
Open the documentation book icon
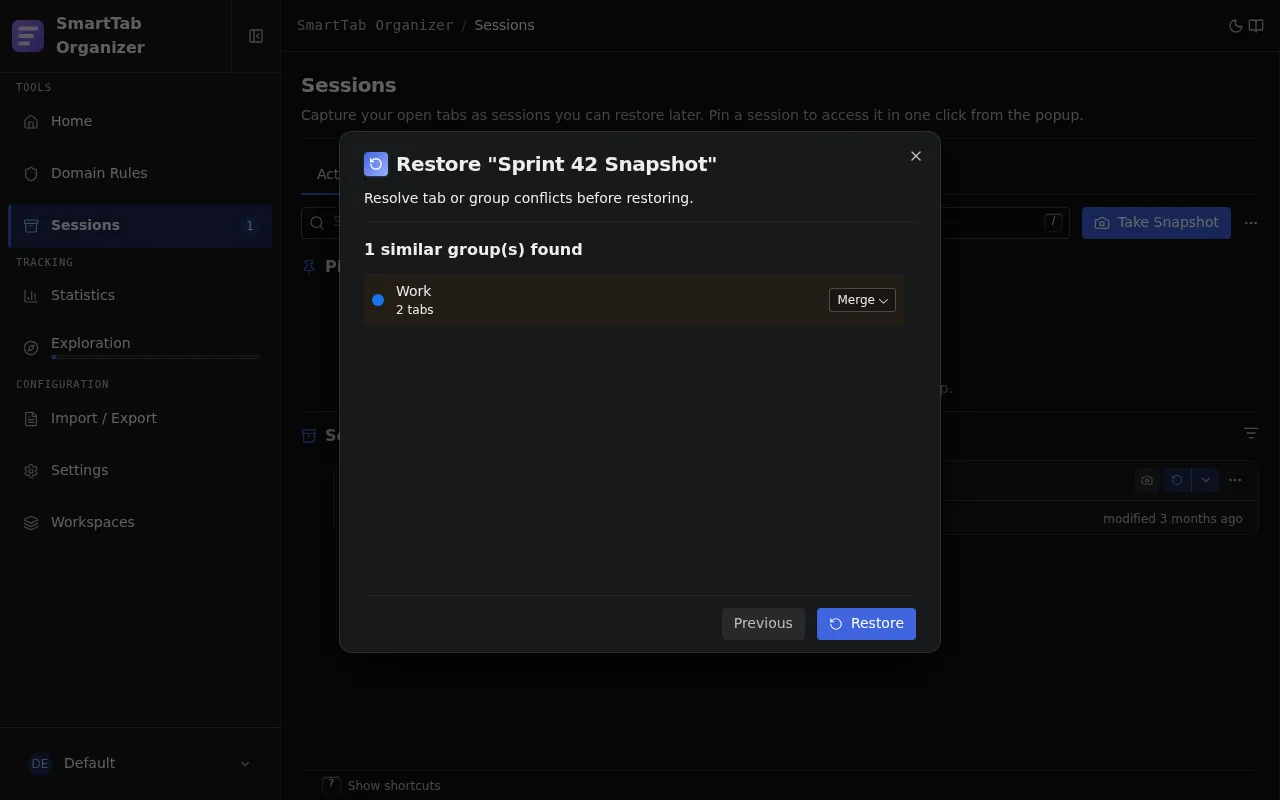point(1256,26)
